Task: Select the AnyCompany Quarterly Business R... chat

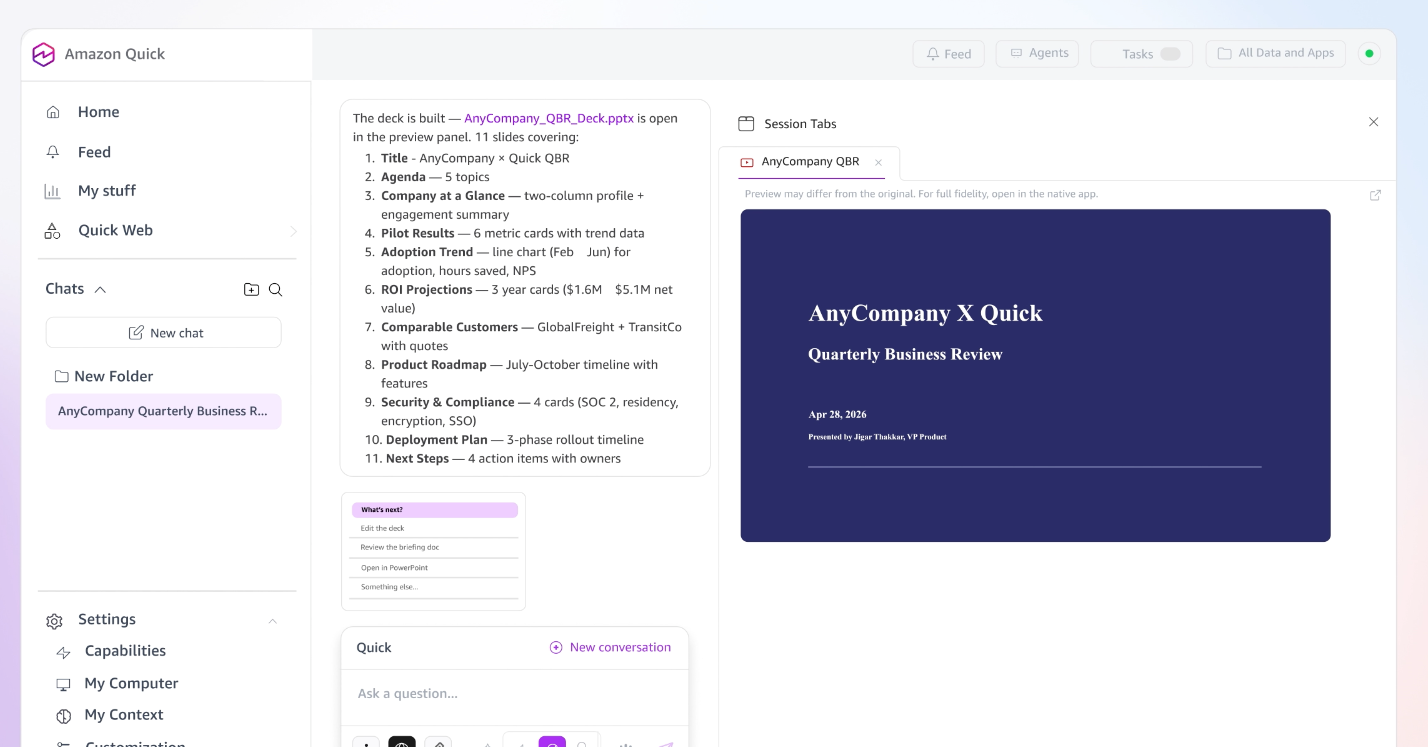Action: tap(164, 411)
